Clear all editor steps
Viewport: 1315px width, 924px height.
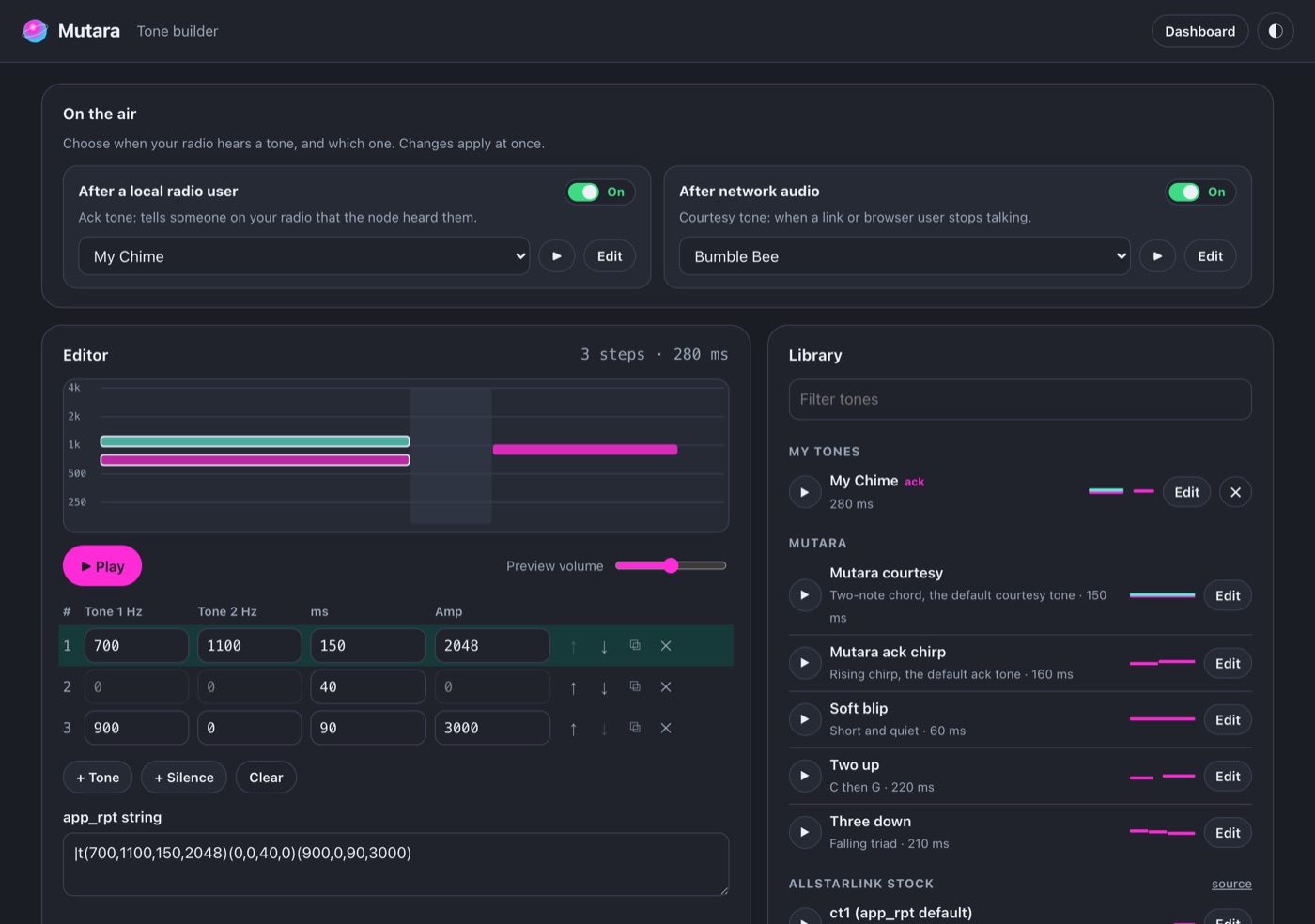[x=266, y=778]
